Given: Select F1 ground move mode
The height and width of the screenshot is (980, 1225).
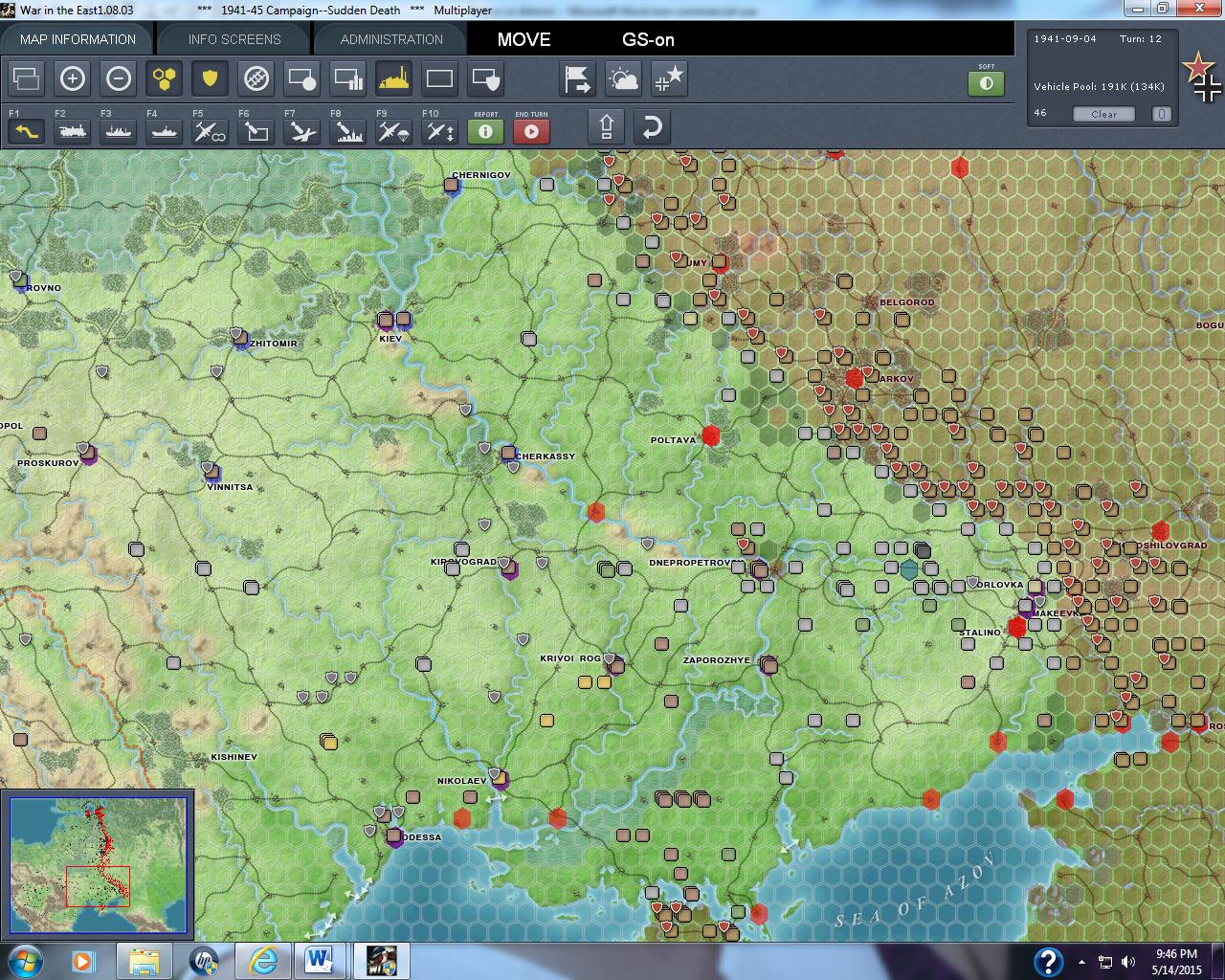Looking at the screenshot, I should pos(27,131).
